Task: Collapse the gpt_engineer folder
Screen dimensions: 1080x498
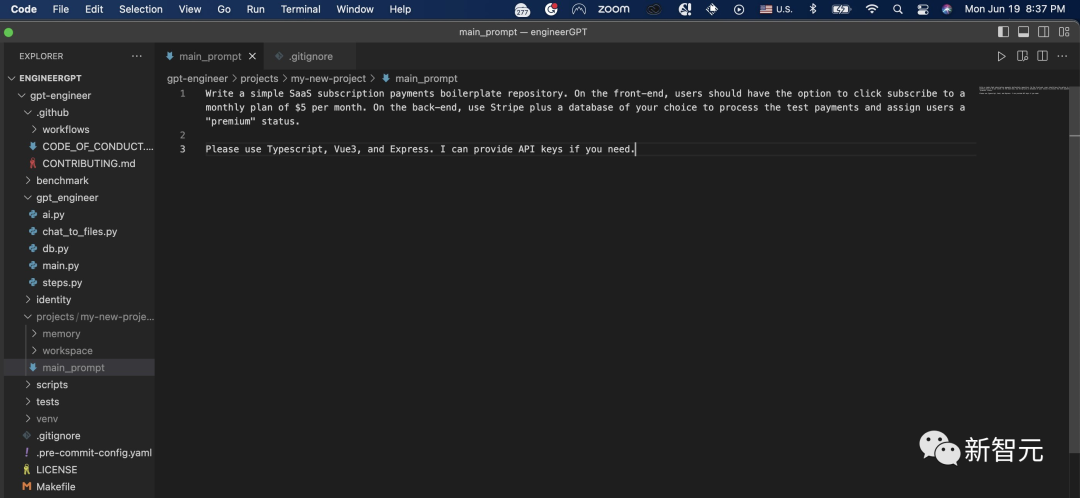Action: pyautogui.click(x=66, y=197)
